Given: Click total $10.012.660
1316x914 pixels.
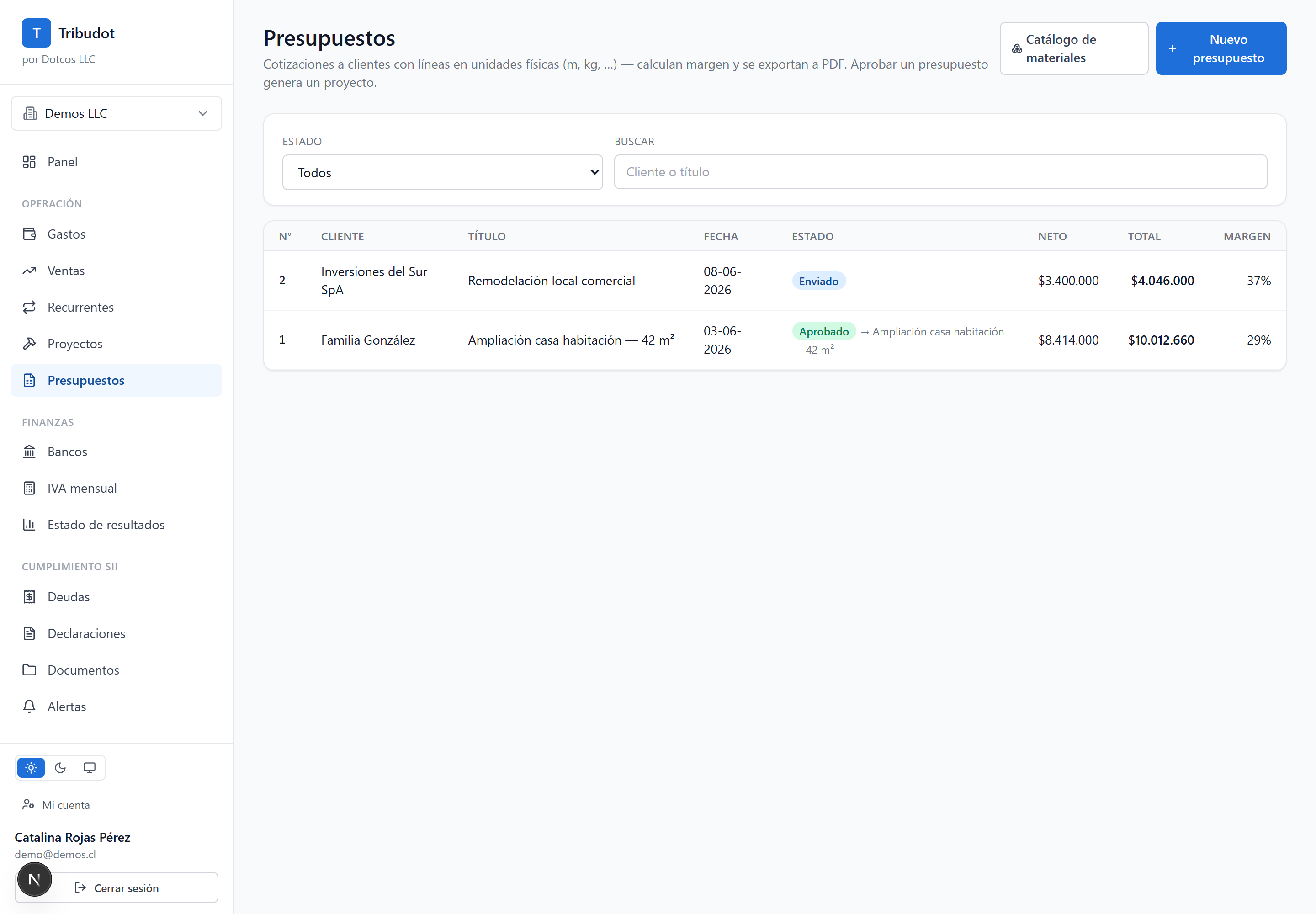Looking at the screenshot, I should 1162,340.
